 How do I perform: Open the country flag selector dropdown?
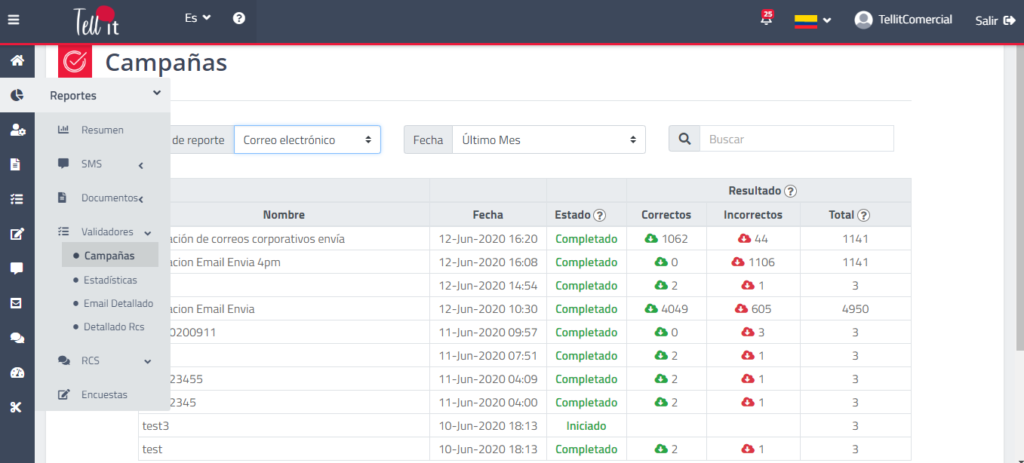pos(813,20)
